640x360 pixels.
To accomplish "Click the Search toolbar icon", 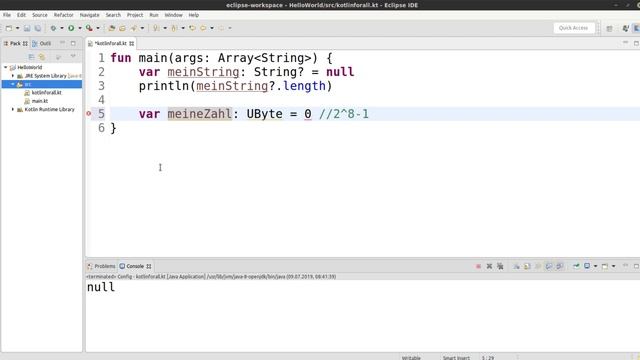I will coord(133,28).
